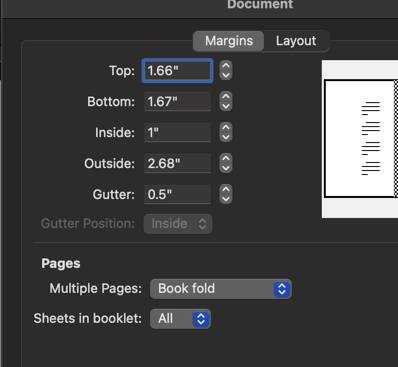Click into the Top margin field
Screen dimensions: 398x367
177,71
